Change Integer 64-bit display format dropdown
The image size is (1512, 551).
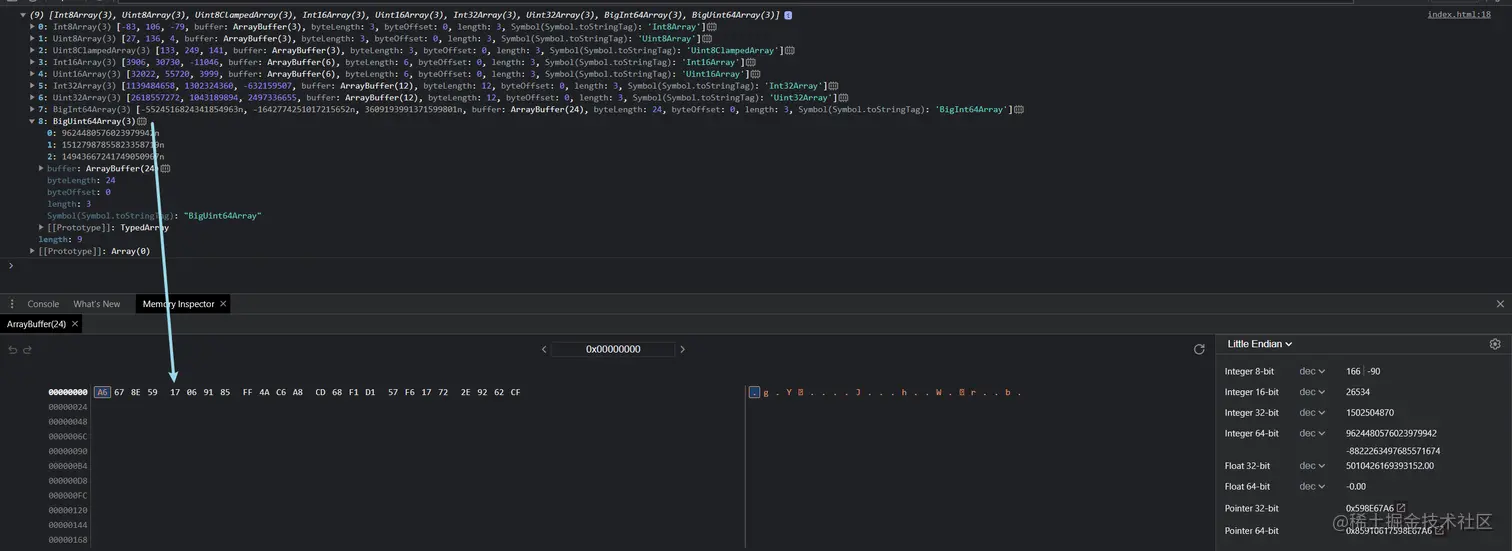pos(1312,434)
